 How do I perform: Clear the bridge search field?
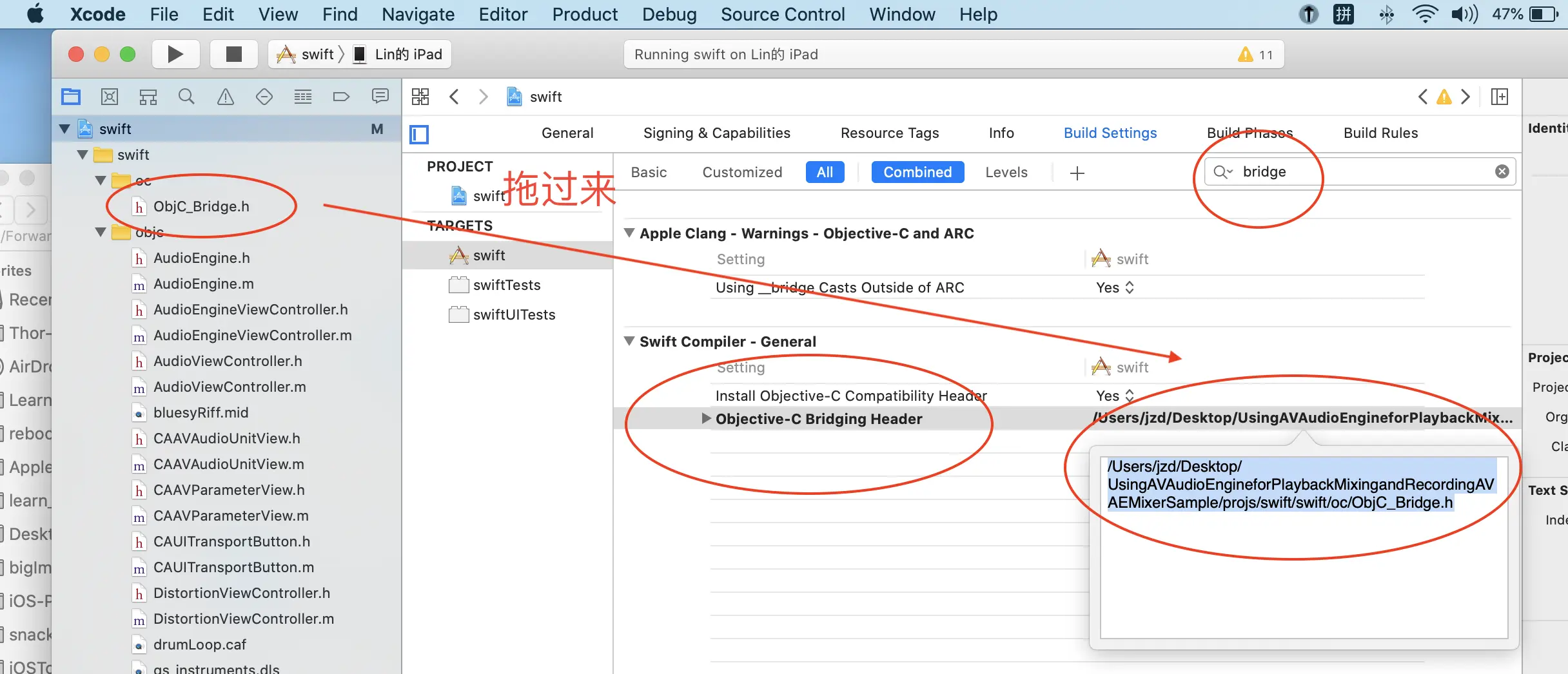1502,171
